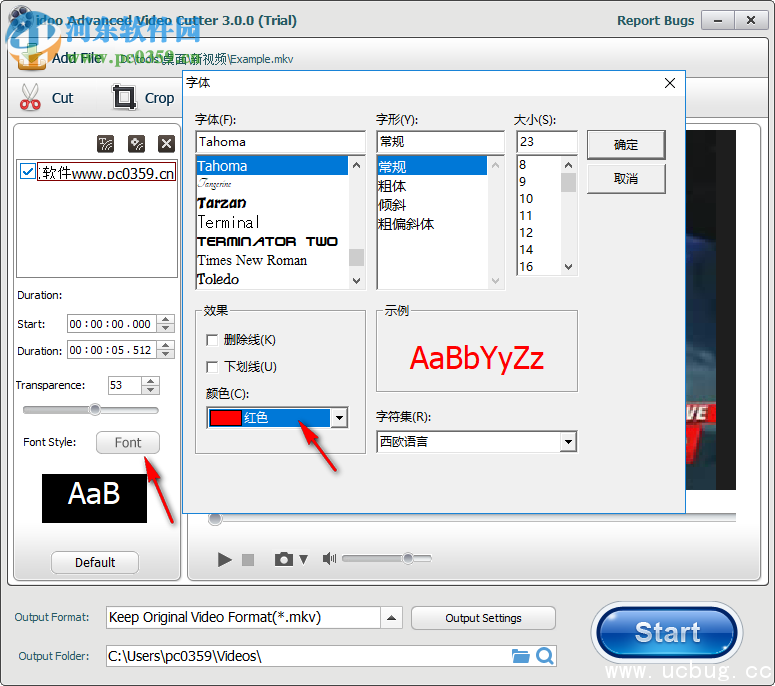Close the 字体 font dialog
Image resolution: width=775 pixels, height=686 pixels.
[x=670, y=83]
